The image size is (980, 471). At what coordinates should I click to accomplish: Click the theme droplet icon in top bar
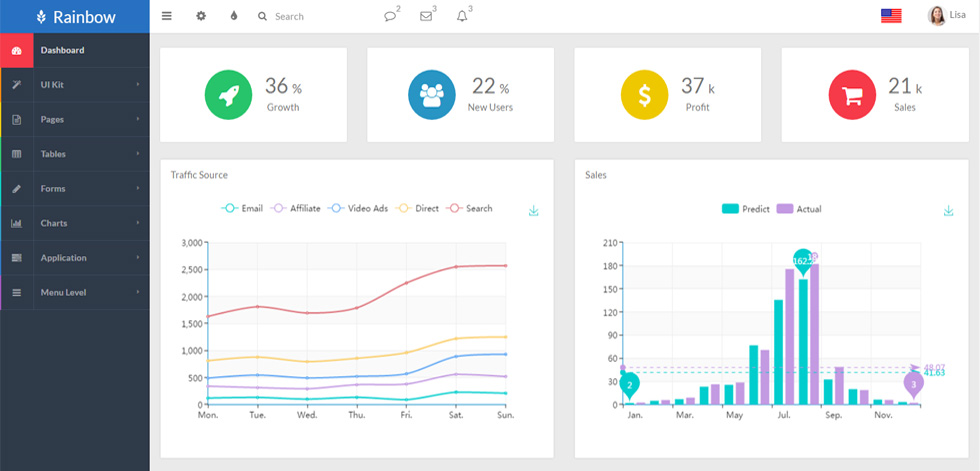[x=234, y=16]
